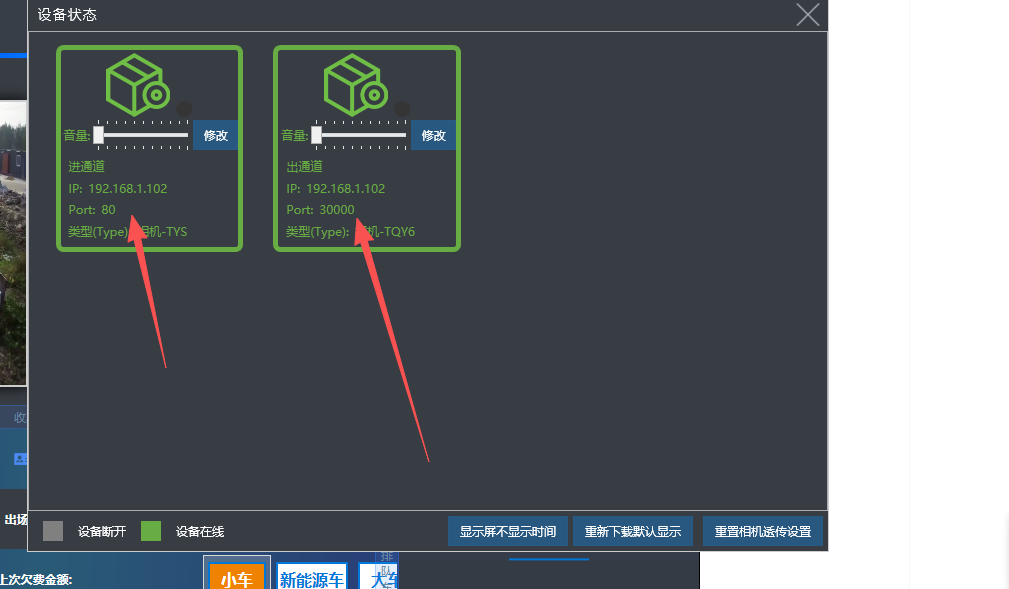Viewport: 1009px width, 589px height.
Task: Click the green 设备在线 legend swatch
Action: 151,531
